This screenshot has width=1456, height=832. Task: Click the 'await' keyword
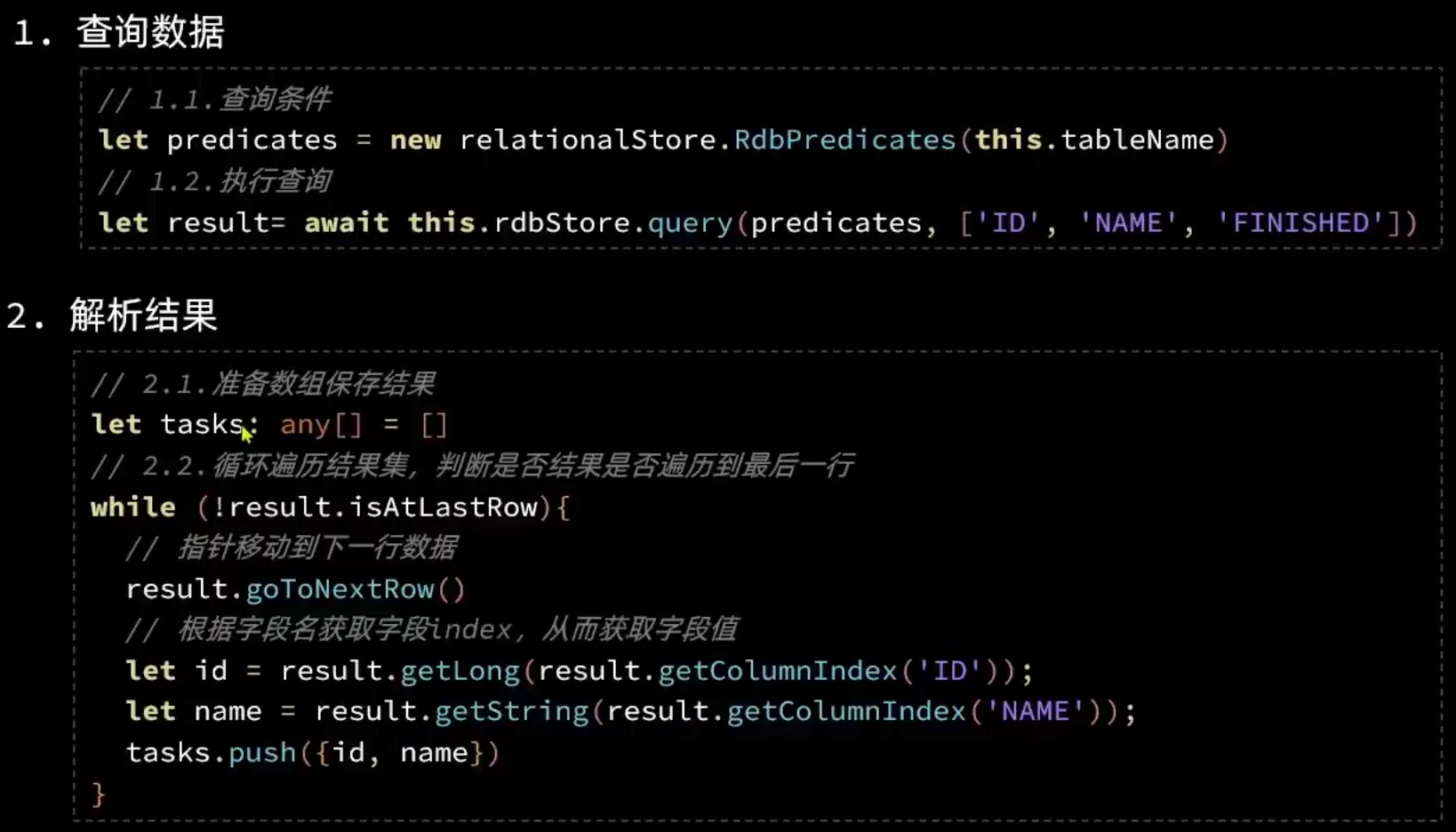[347, 222]
